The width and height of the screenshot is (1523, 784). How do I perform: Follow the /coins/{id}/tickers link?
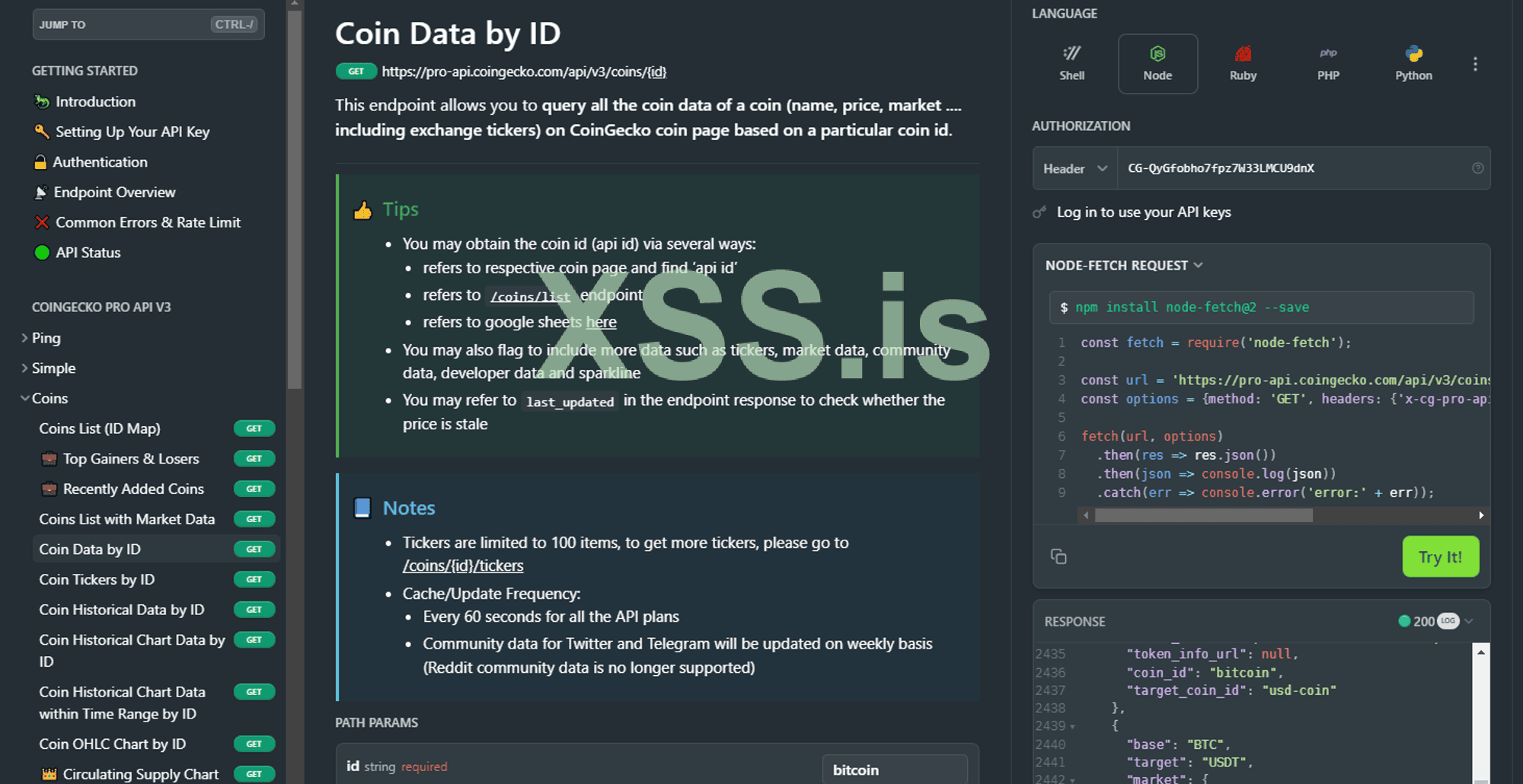[463, 566]
